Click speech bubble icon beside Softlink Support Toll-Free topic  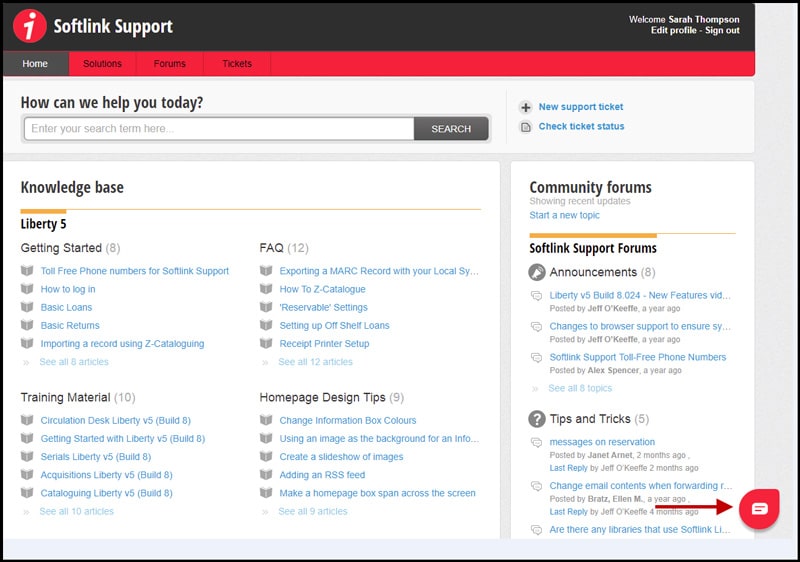coord(536,357)
